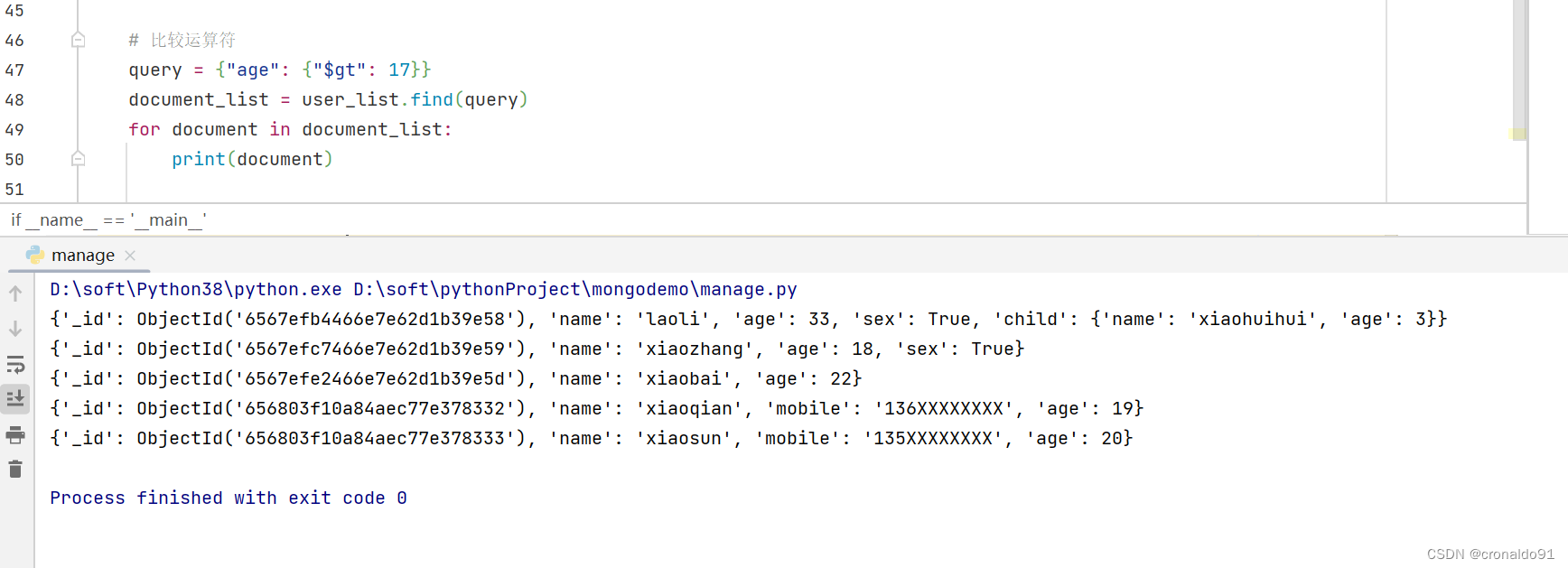Screen dimensions: 1568x568
Task: Click the print(document) statement
Action: point(252,159)
